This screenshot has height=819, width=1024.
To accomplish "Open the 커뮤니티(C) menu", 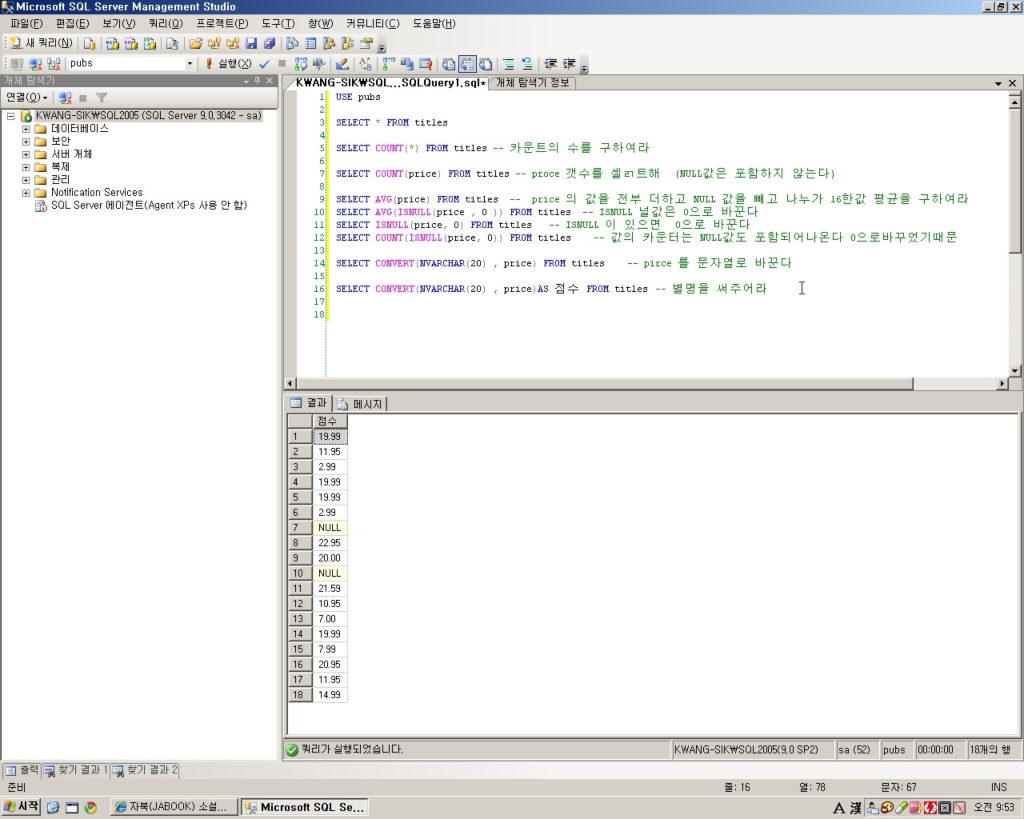I will [x=372, y=24].
